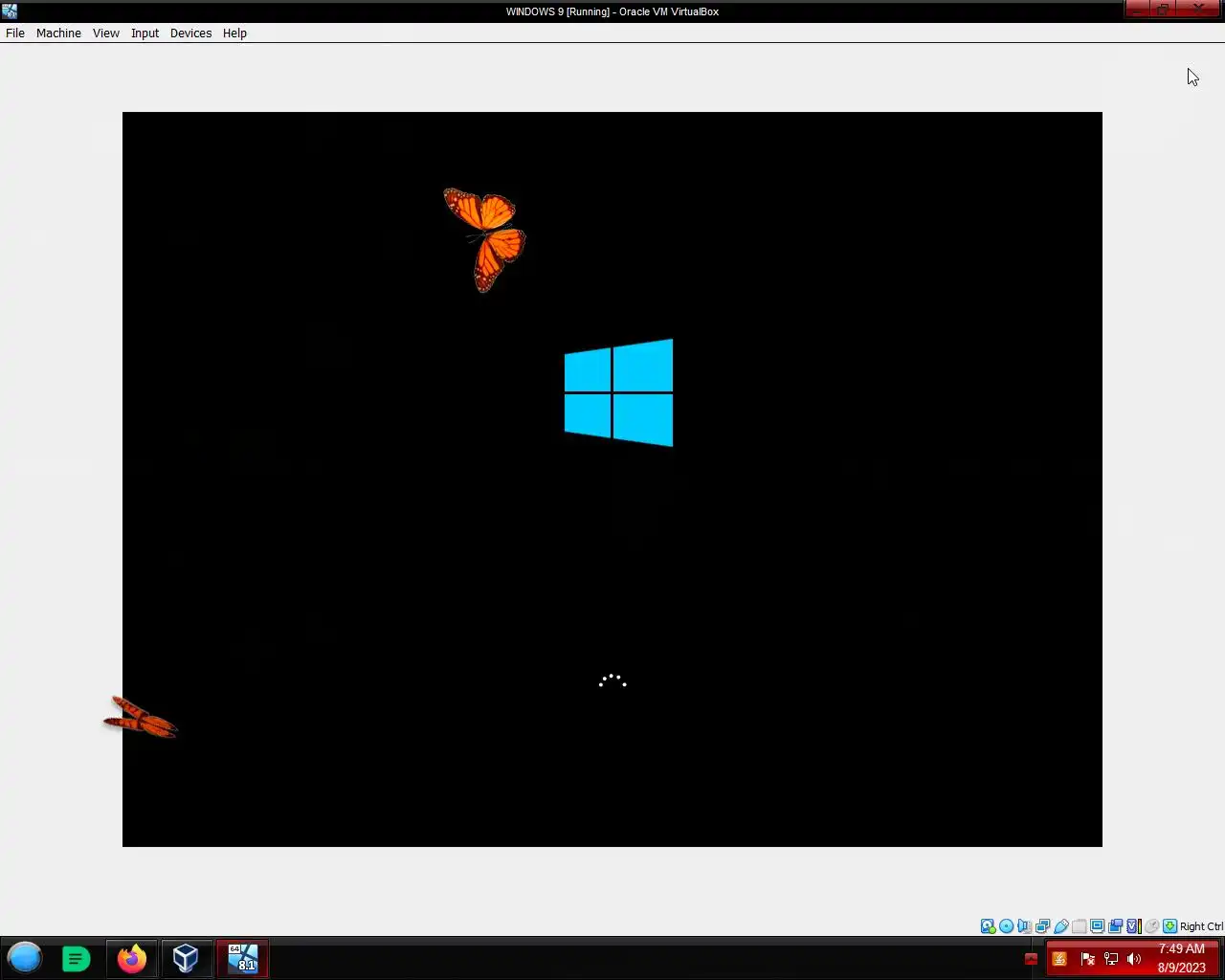Open the green chat app on taskbar

(x=76, y=958)
